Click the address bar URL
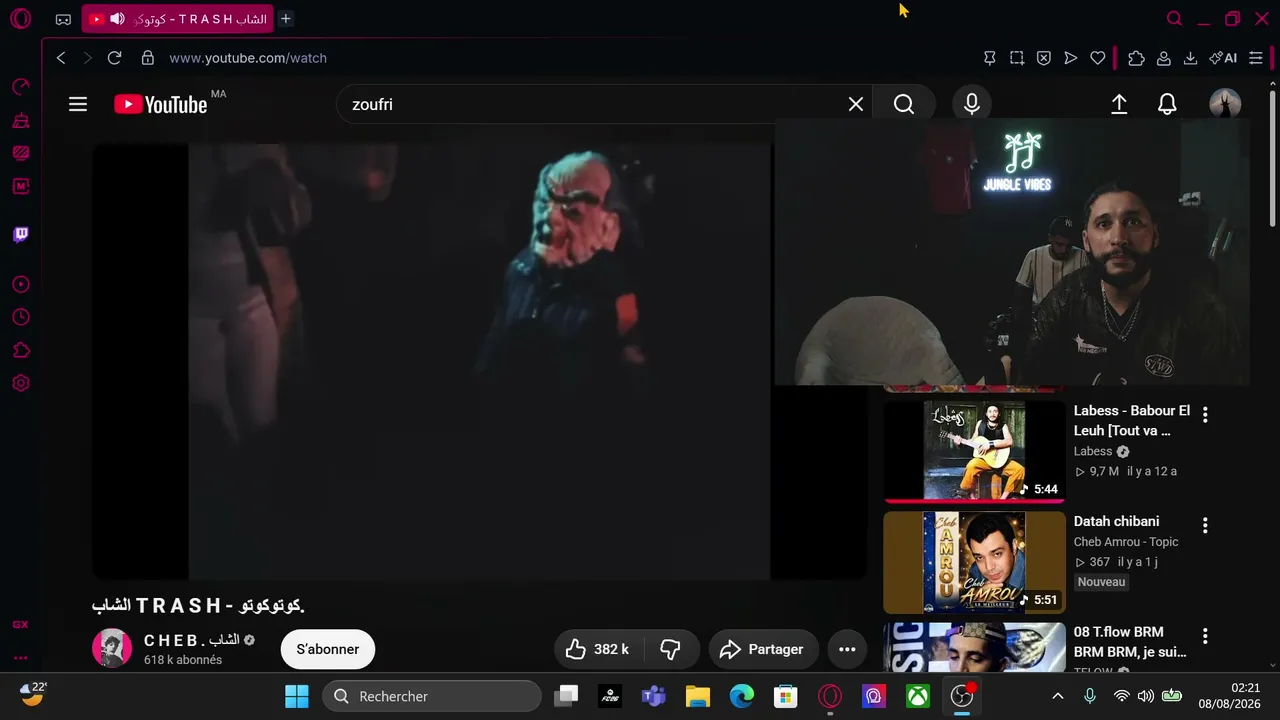This screenshot has width=1280, height=720. pos(248,58)
